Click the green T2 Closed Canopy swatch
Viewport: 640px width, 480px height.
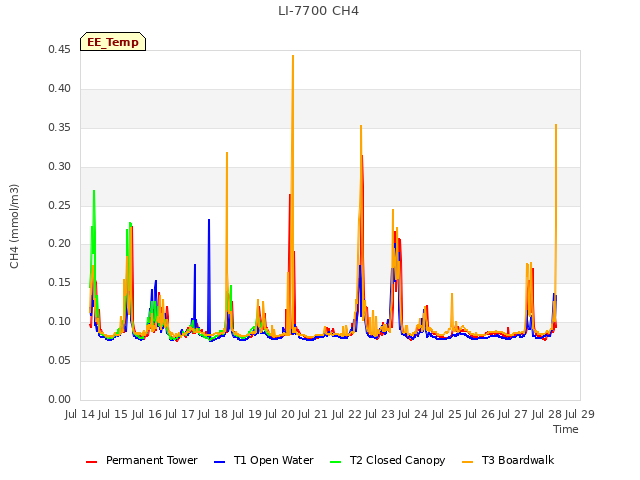(336, 462)
